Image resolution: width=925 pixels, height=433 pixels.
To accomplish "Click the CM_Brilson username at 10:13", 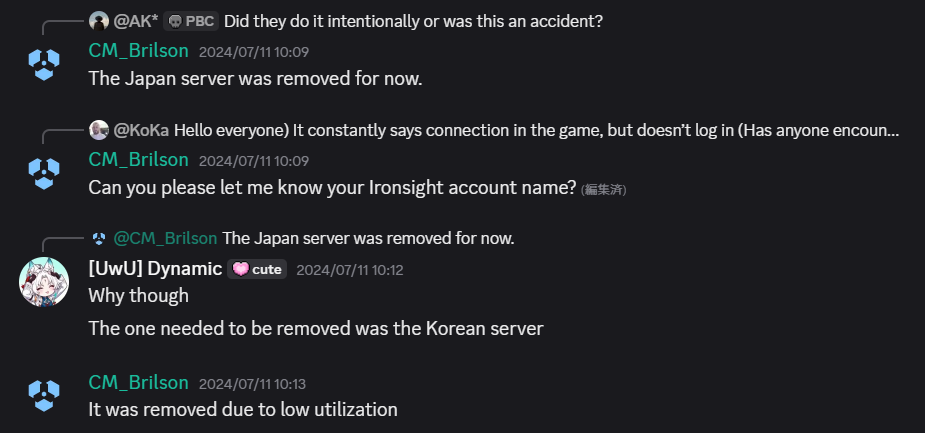I will tap(139, 382).
